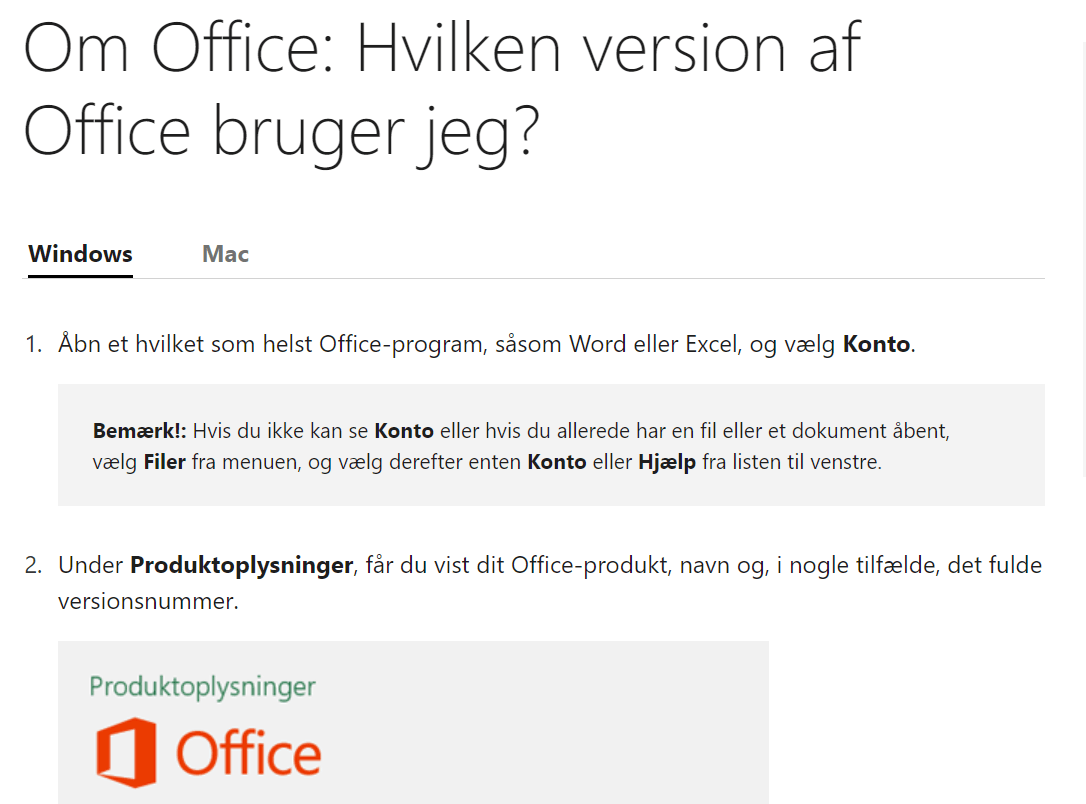Image resolution: width=1086 pixels, height=804 pixels.
Task: Click the list number 2 marker
Action: (x=33, y=566)
